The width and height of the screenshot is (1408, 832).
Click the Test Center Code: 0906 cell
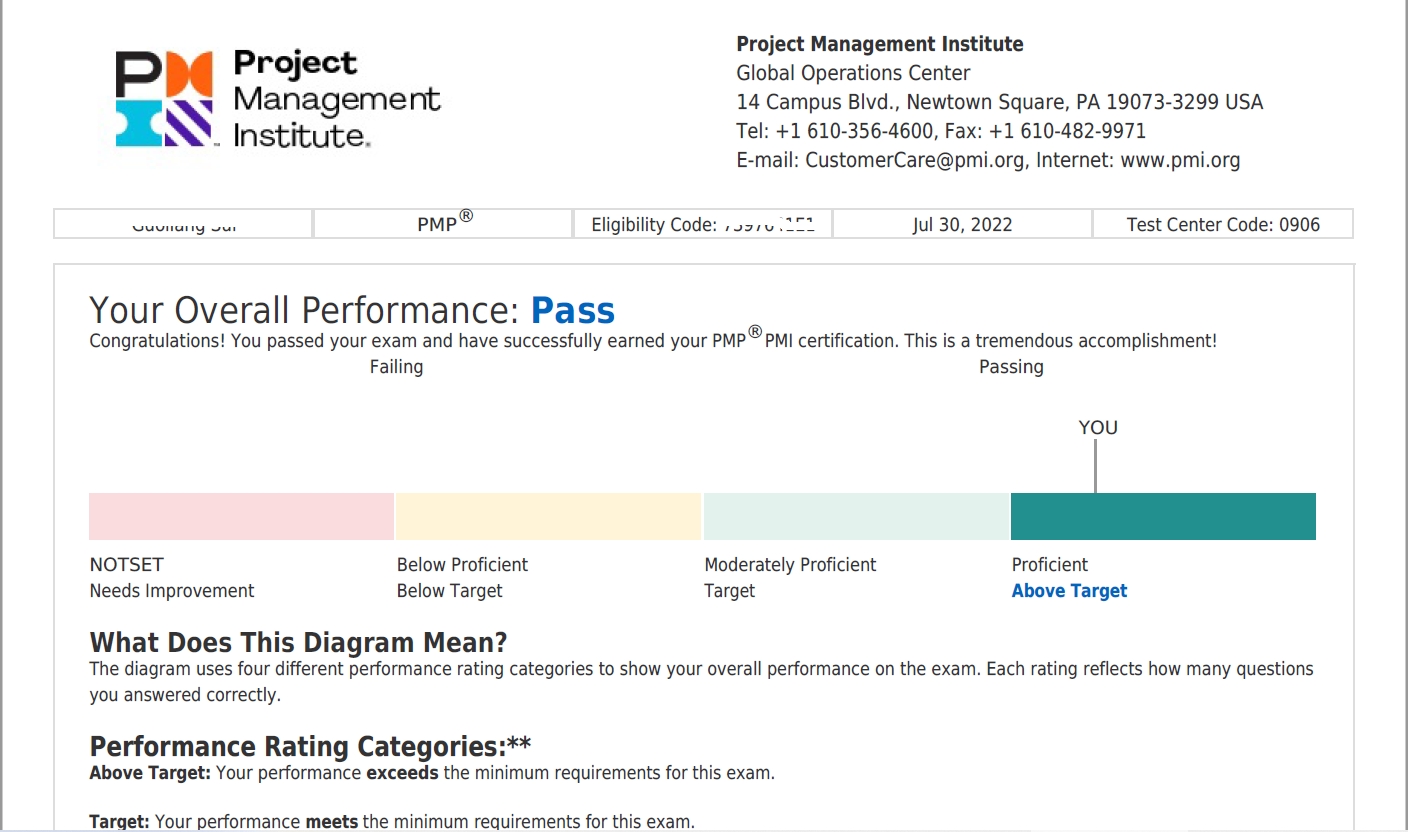(x=1222, y=225)
